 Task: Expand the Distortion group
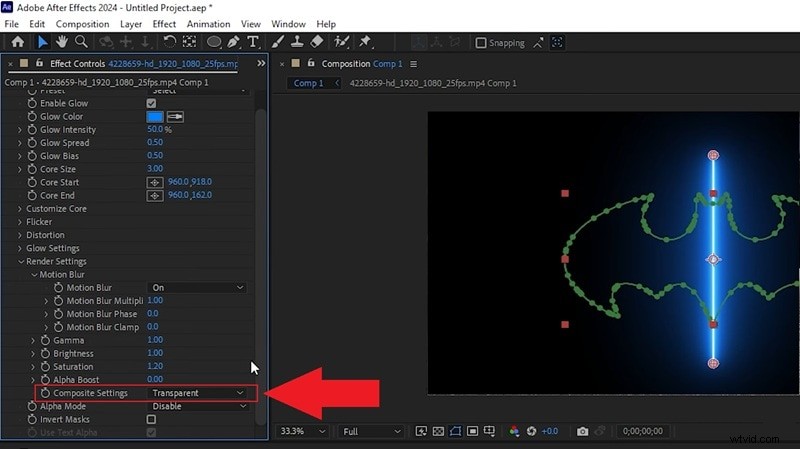[20, 235]
